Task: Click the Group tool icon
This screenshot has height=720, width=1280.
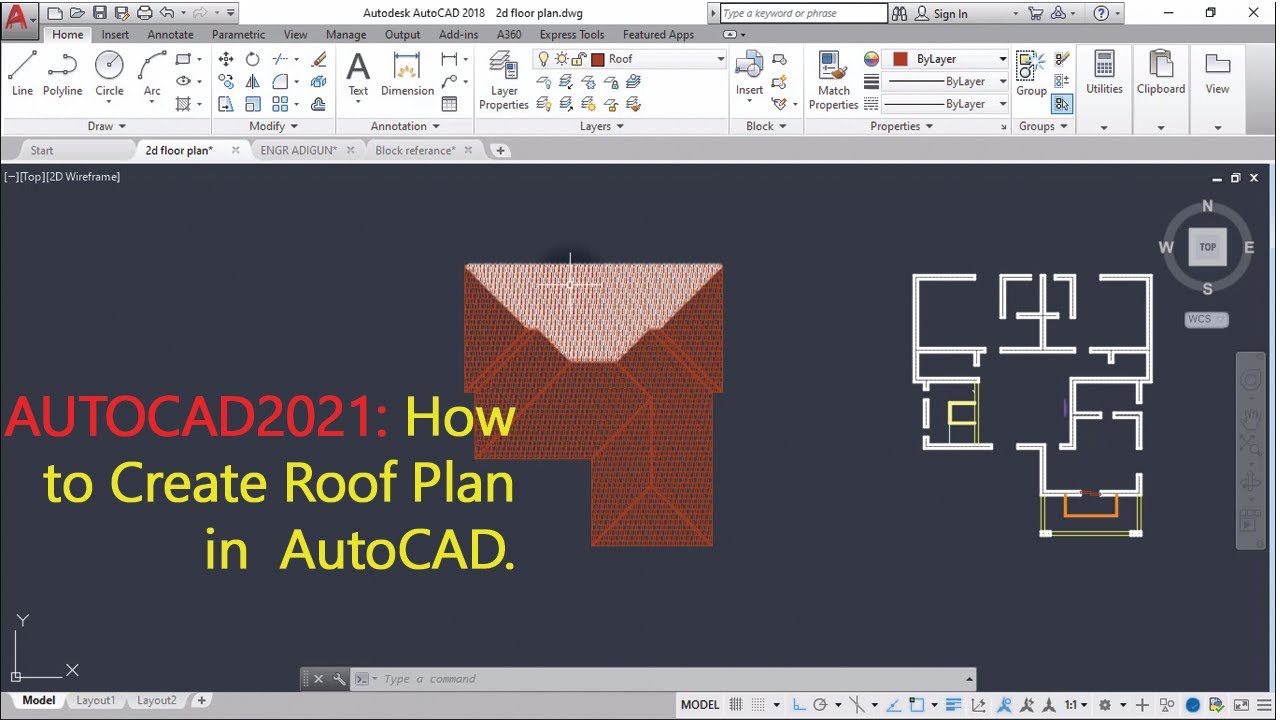Action: click(x=1031, y=74)
